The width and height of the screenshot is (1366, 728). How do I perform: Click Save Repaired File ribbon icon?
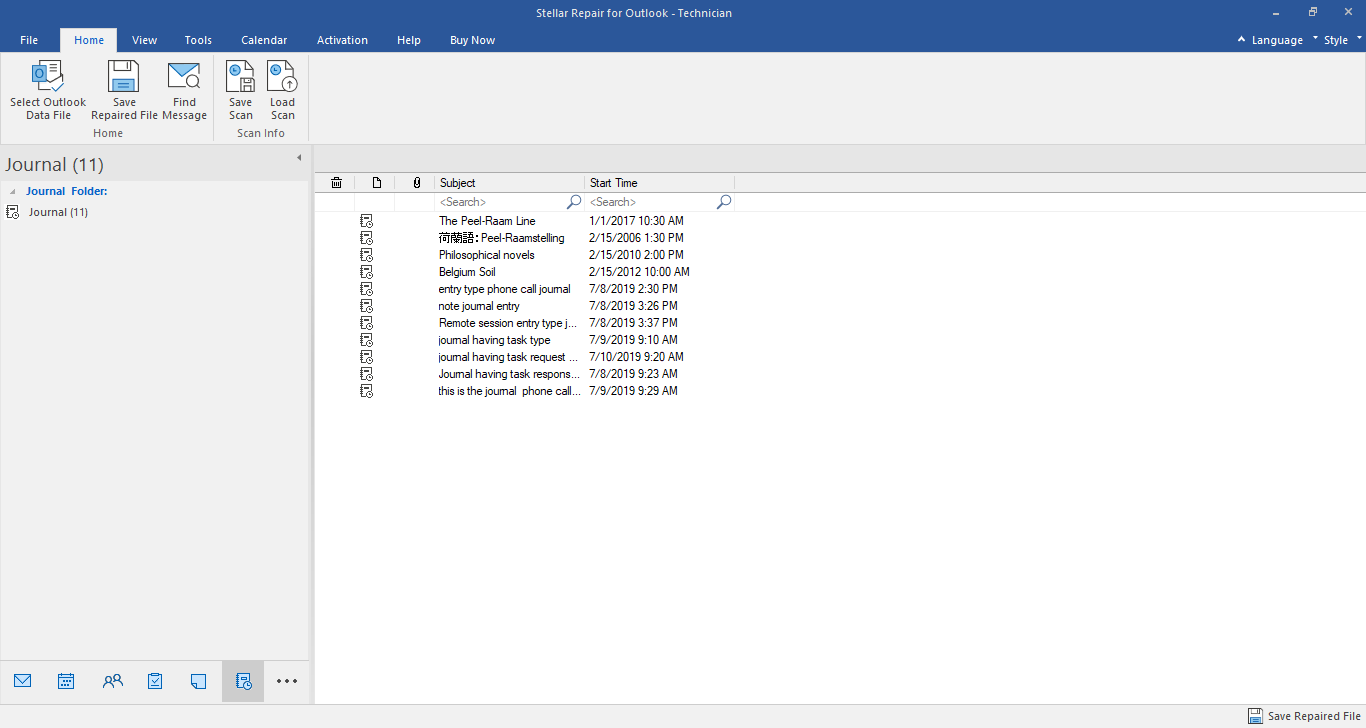point(124,77)
